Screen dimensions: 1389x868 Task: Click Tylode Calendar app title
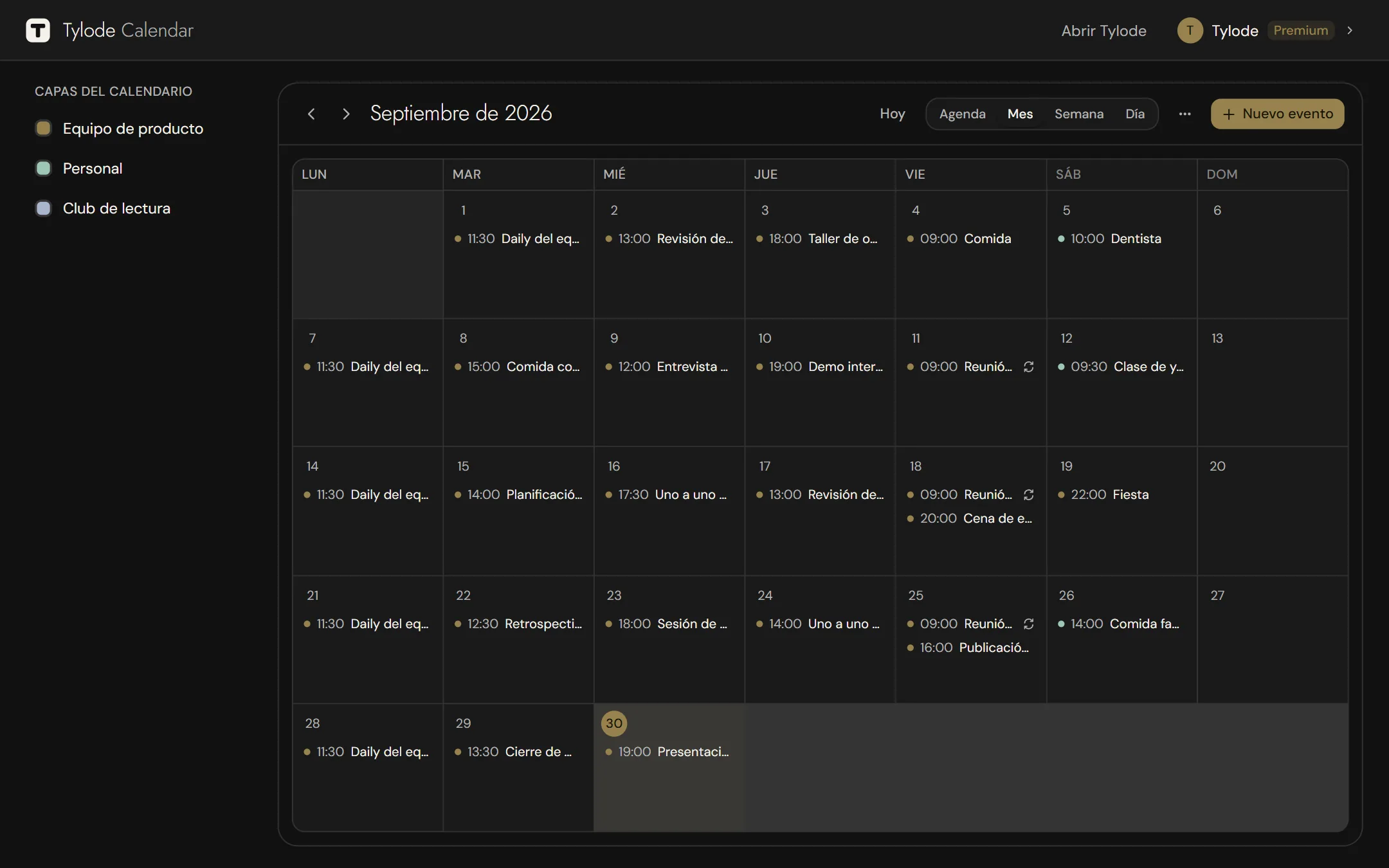point(128,30)
